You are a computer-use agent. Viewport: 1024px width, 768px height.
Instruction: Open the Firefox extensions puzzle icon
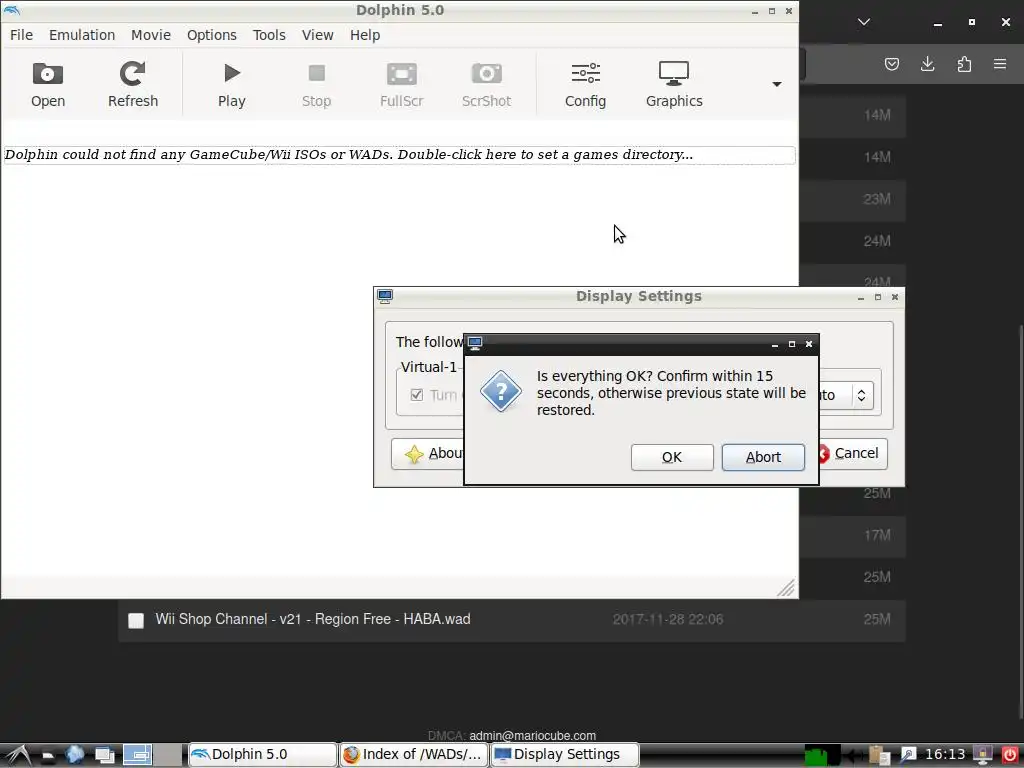[x=964, y=64]
